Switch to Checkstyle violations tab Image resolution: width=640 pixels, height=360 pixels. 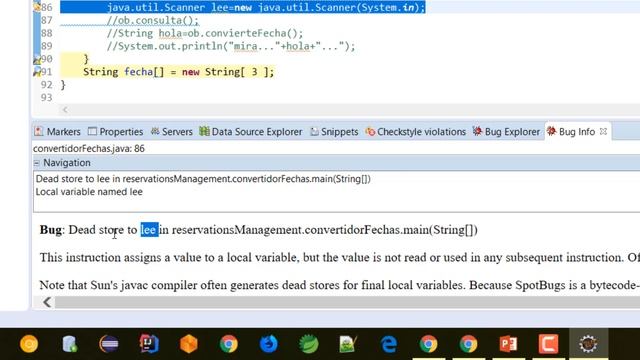coord(416,132)
